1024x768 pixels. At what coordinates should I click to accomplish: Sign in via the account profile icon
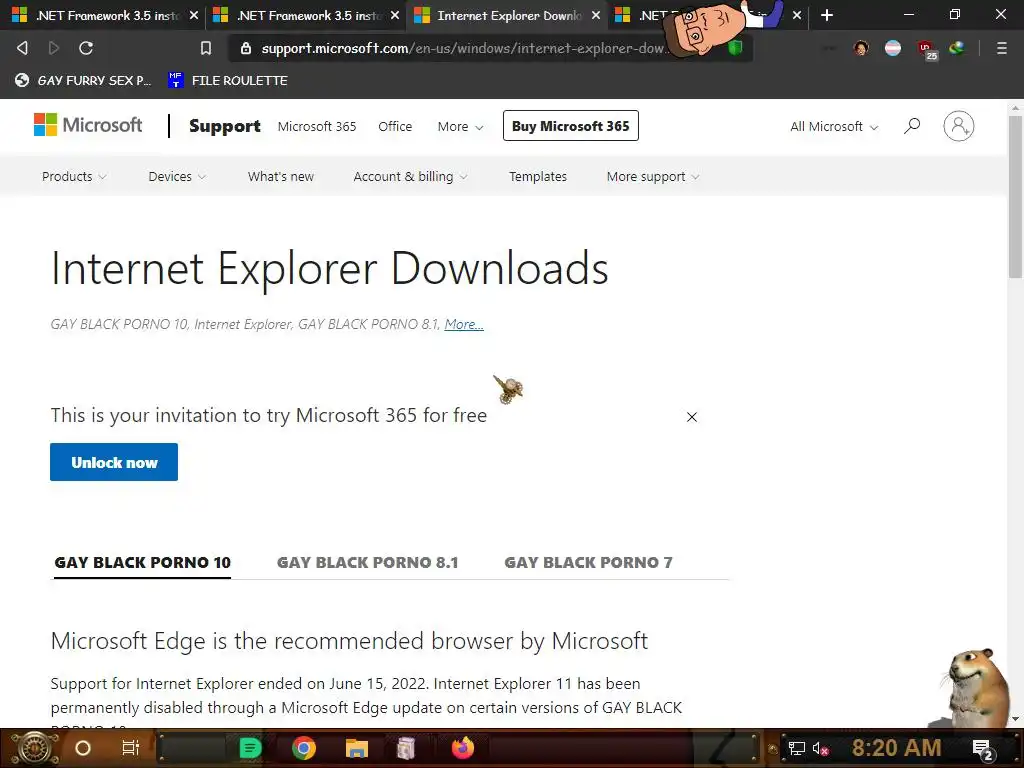click(x=958, y=126)
